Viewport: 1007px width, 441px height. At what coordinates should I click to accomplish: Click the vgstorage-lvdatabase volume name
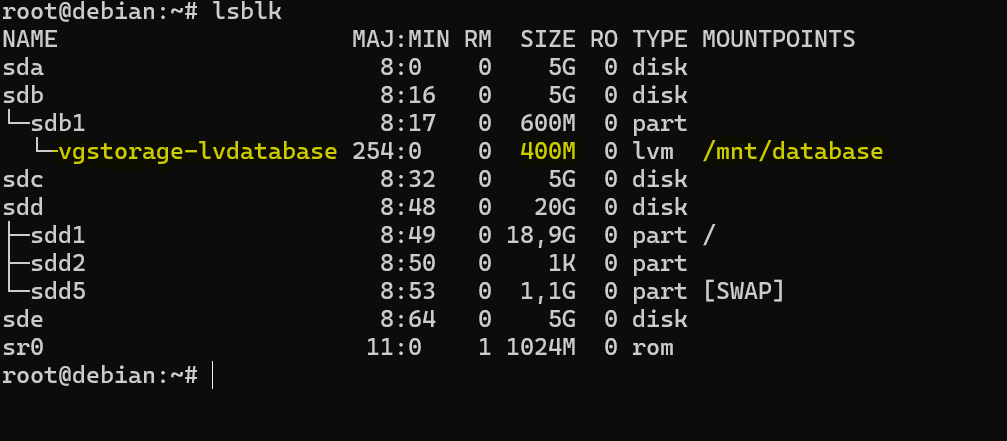[198, 152]
